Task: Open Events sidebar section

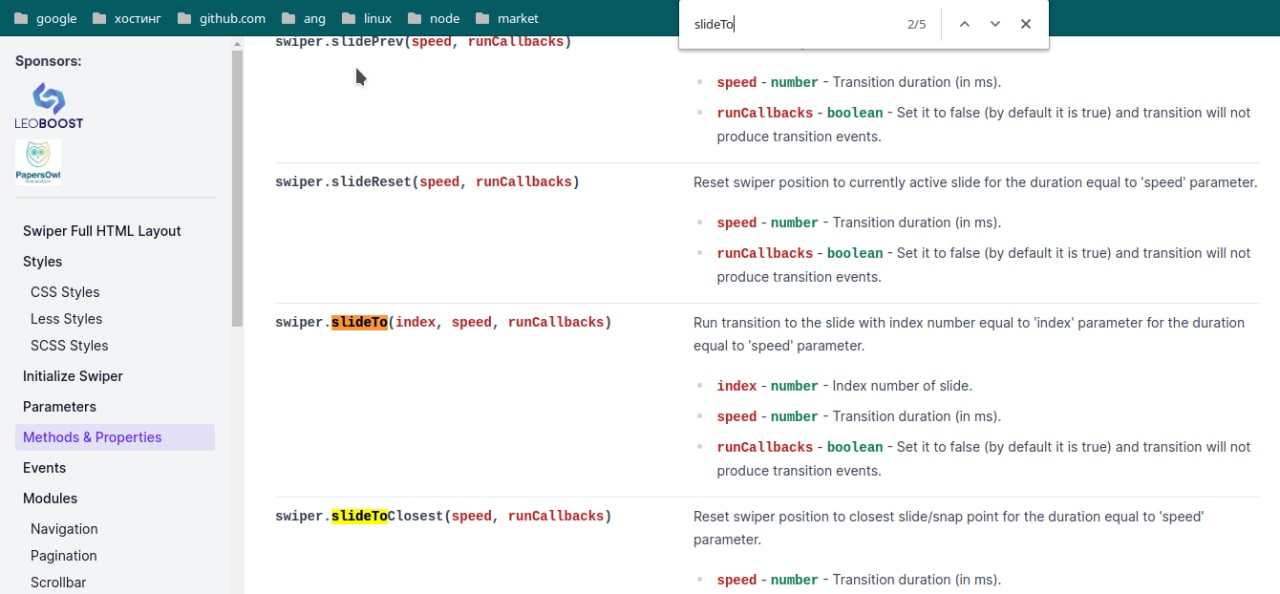Action: [44, 468]
